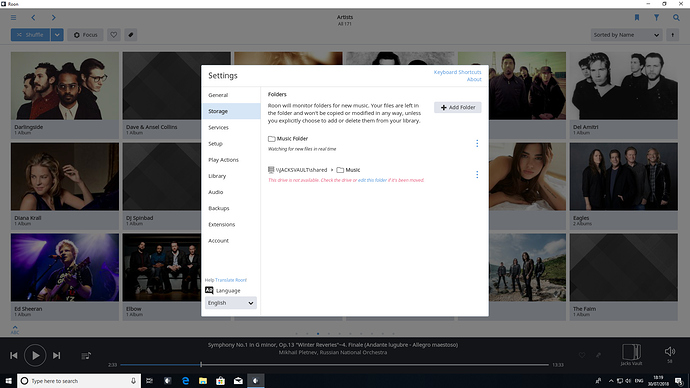Click the playback progress slider handle
This screenshot has width=690, height=388.
201,365
